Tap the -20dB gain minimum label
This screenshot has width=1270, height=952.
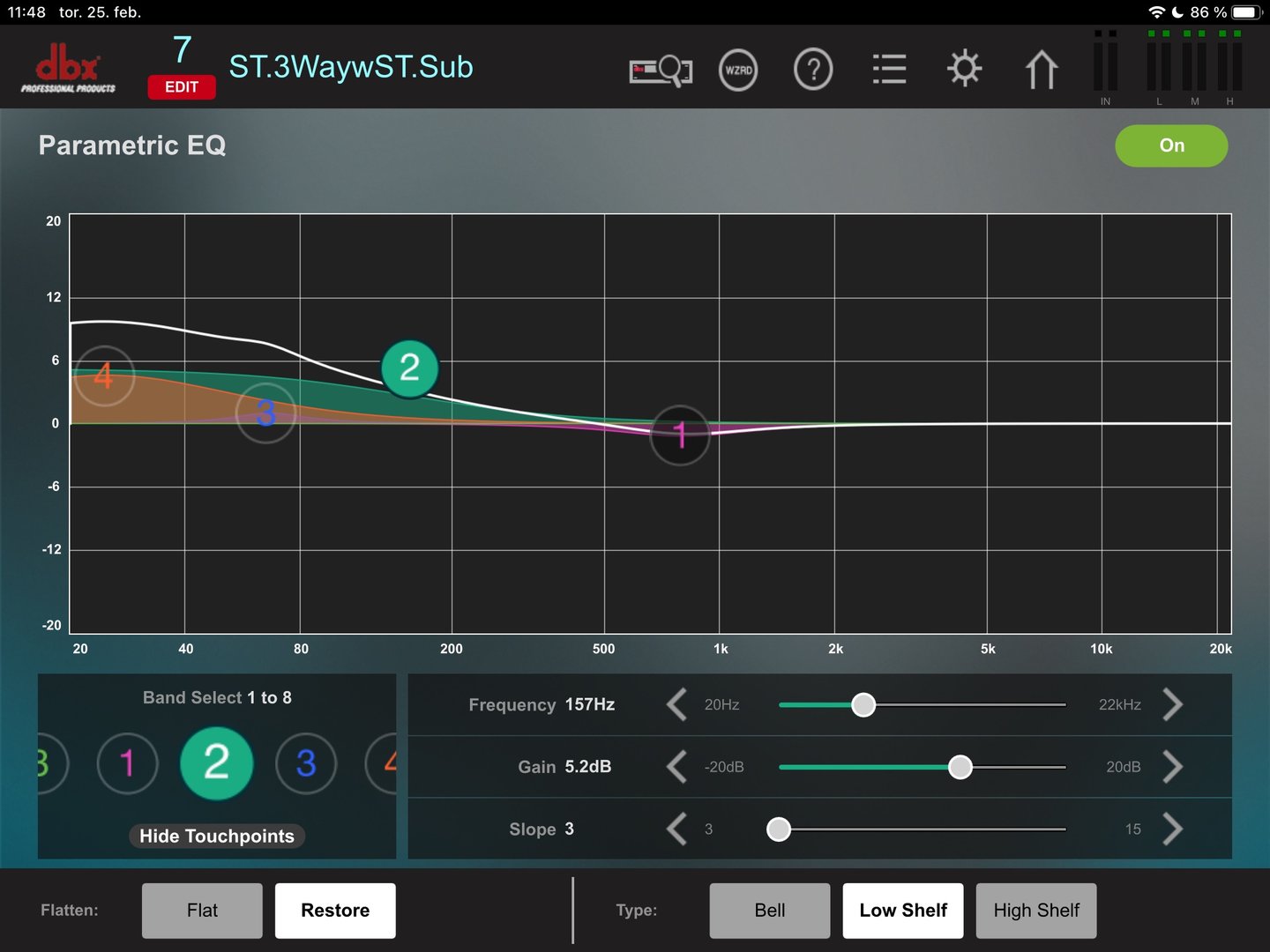click(x=724, y=767)
